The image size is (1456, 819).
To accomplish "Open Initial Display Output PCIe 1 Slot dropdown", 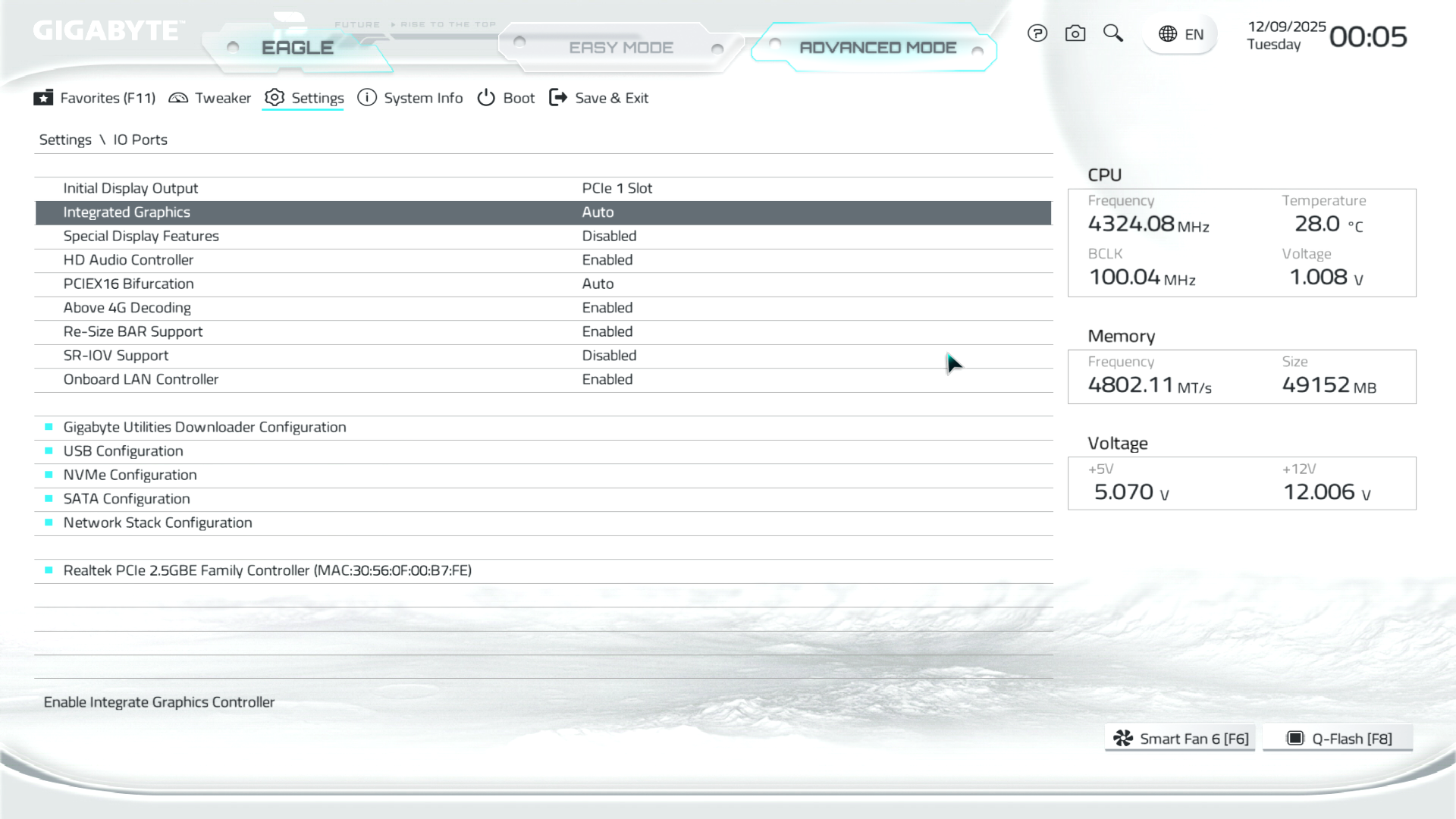I will (617, 188).
